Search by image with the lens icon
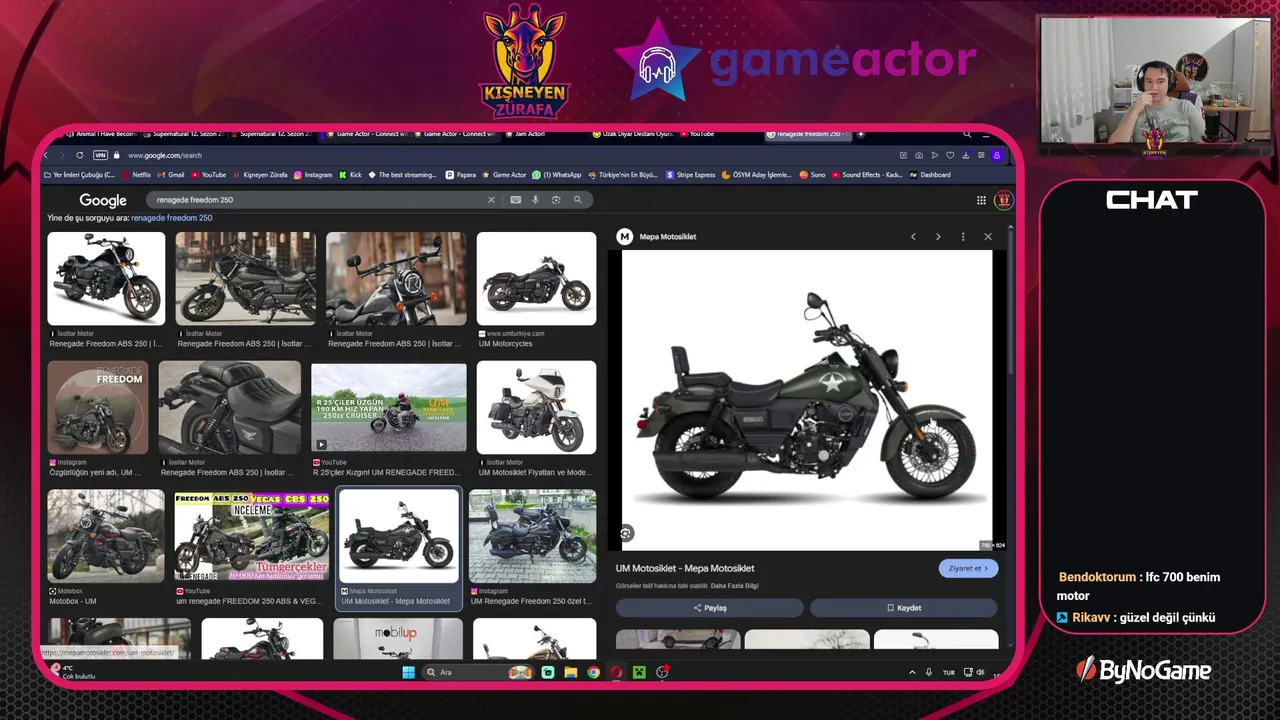 tap(556, 200)
